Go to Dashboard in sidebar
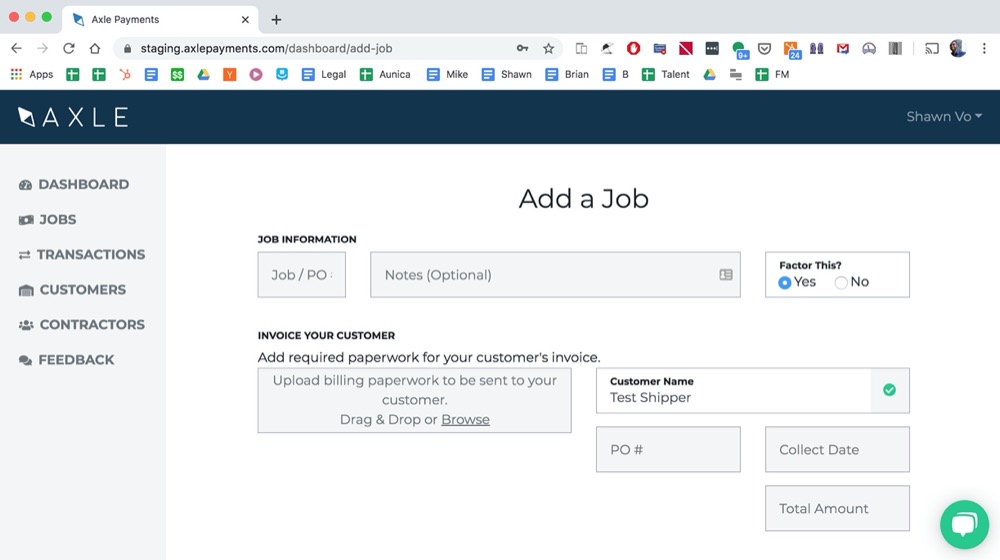Screen dimensions: 1000x560 (83, 184)
